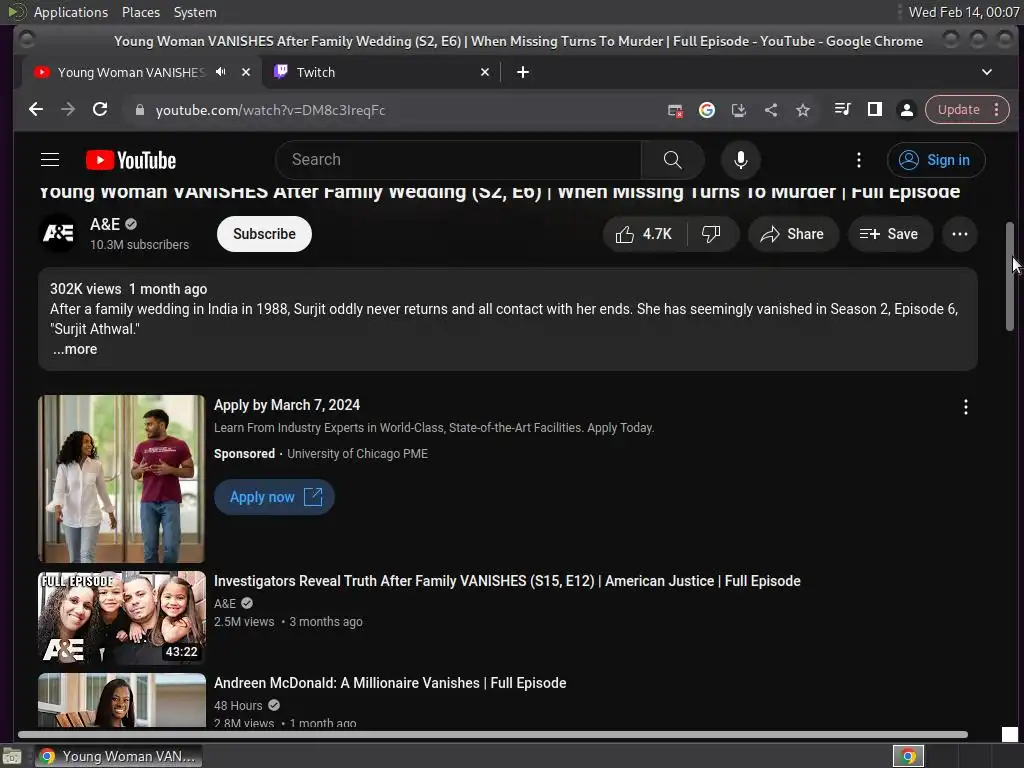
Task: Close the Twitch tab
Action: click(485, 72)
